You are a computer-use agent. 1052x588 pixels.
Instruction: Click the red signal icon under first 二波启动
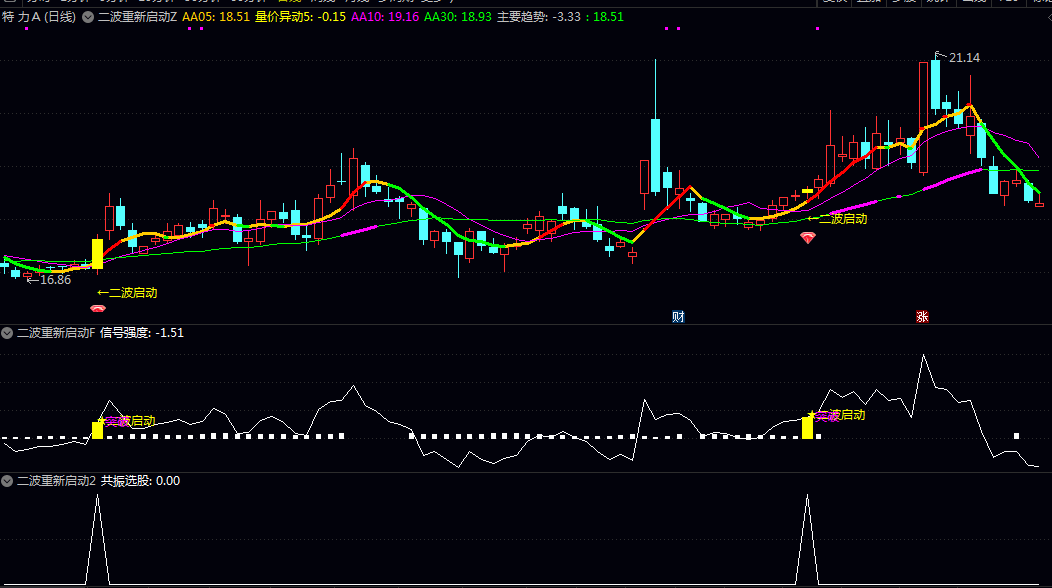point(98,309)
